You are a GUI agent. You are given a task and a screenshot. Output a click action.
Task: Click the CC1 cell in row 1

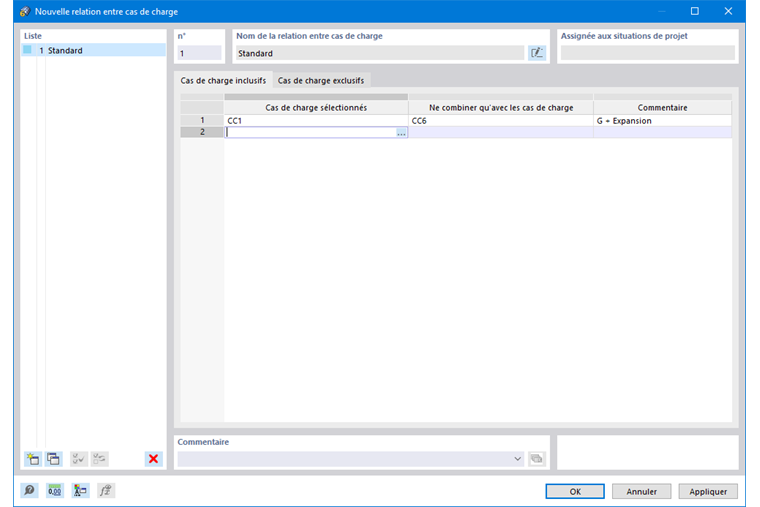coord(316,121)
